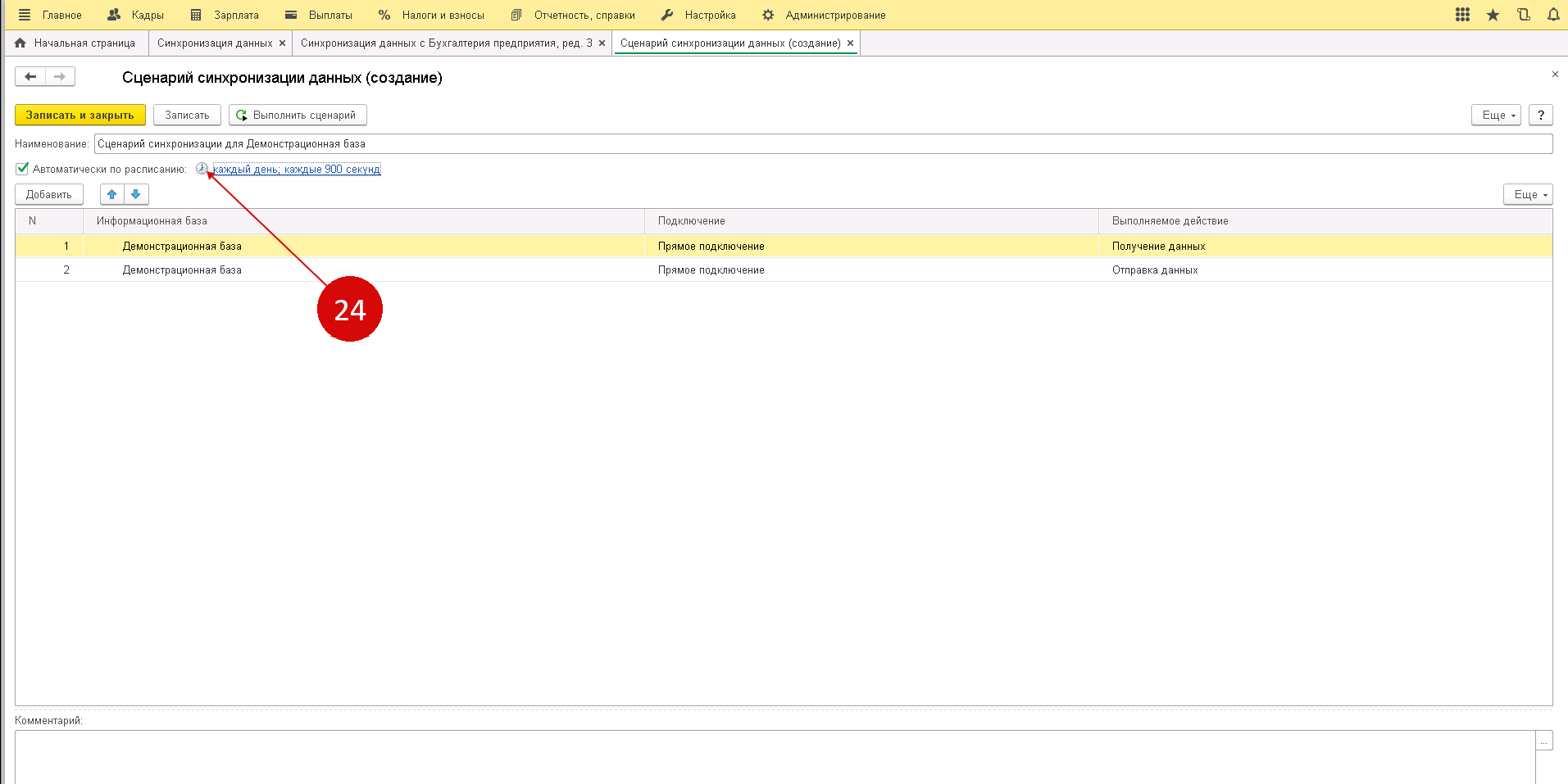Click 'Записать и закрыть' button

[x=80, y=116]
